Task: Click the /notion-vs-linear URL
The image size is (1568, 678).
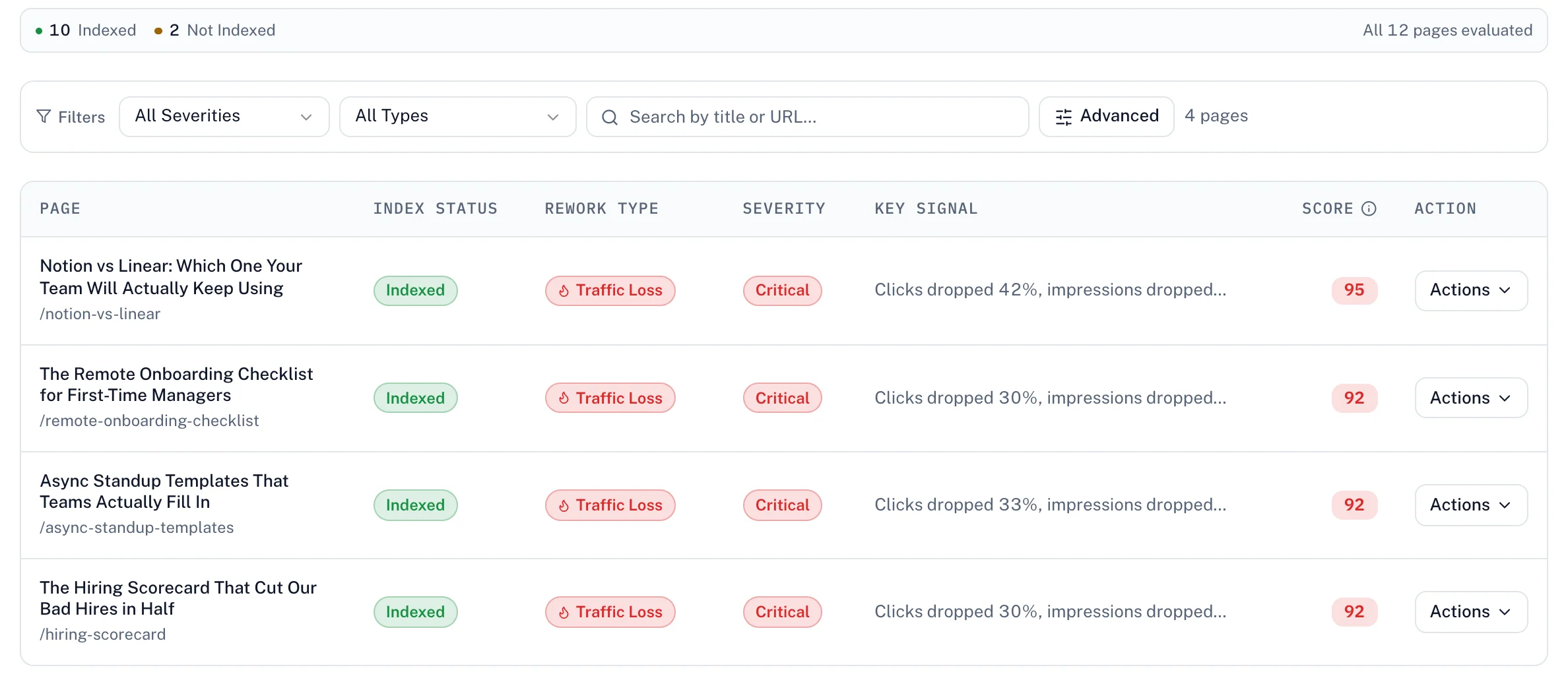Action: 100,314
